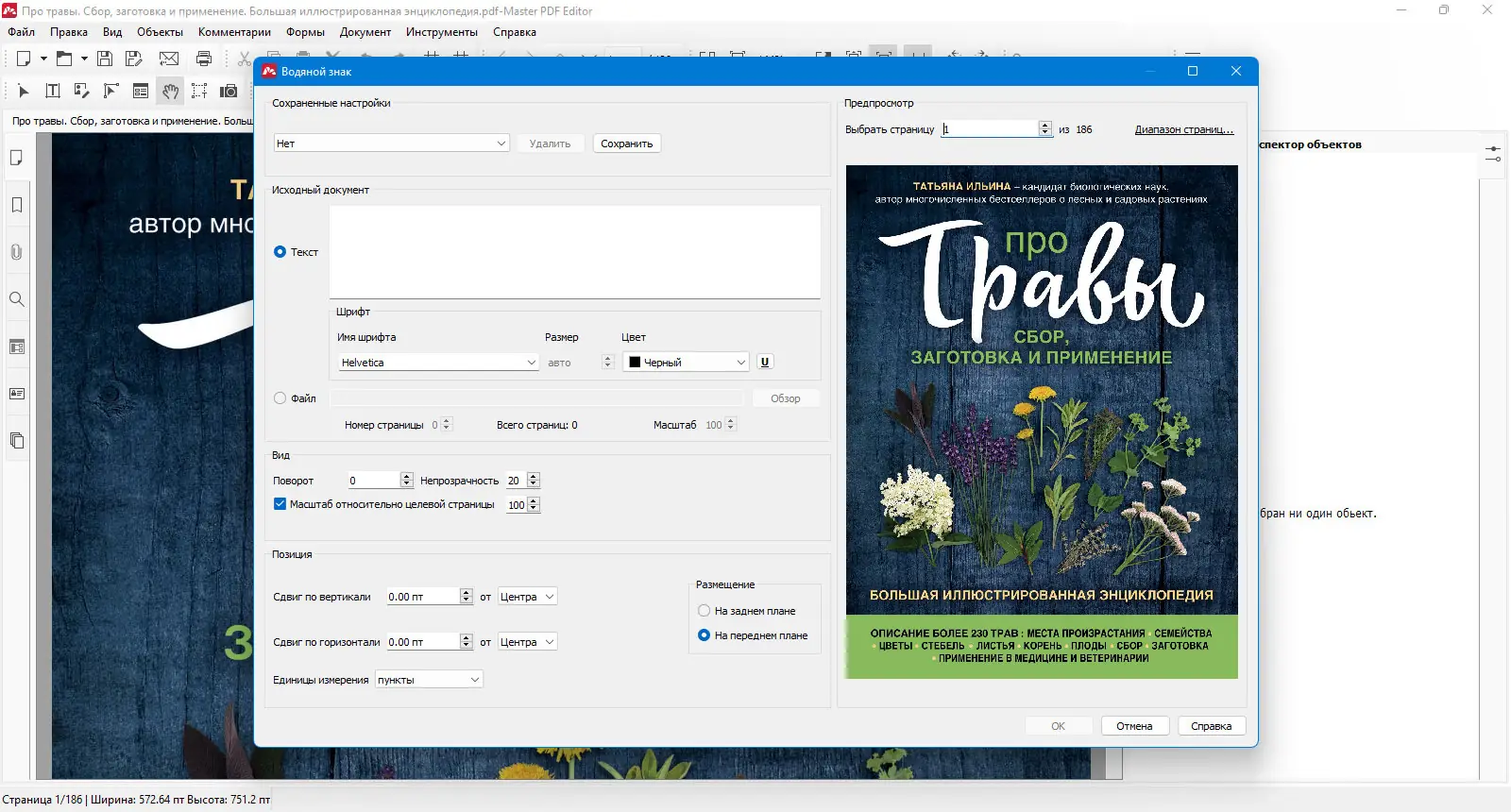Click the relative scale 100 field
Screen dimensions: 1511x812
(517, 505)
